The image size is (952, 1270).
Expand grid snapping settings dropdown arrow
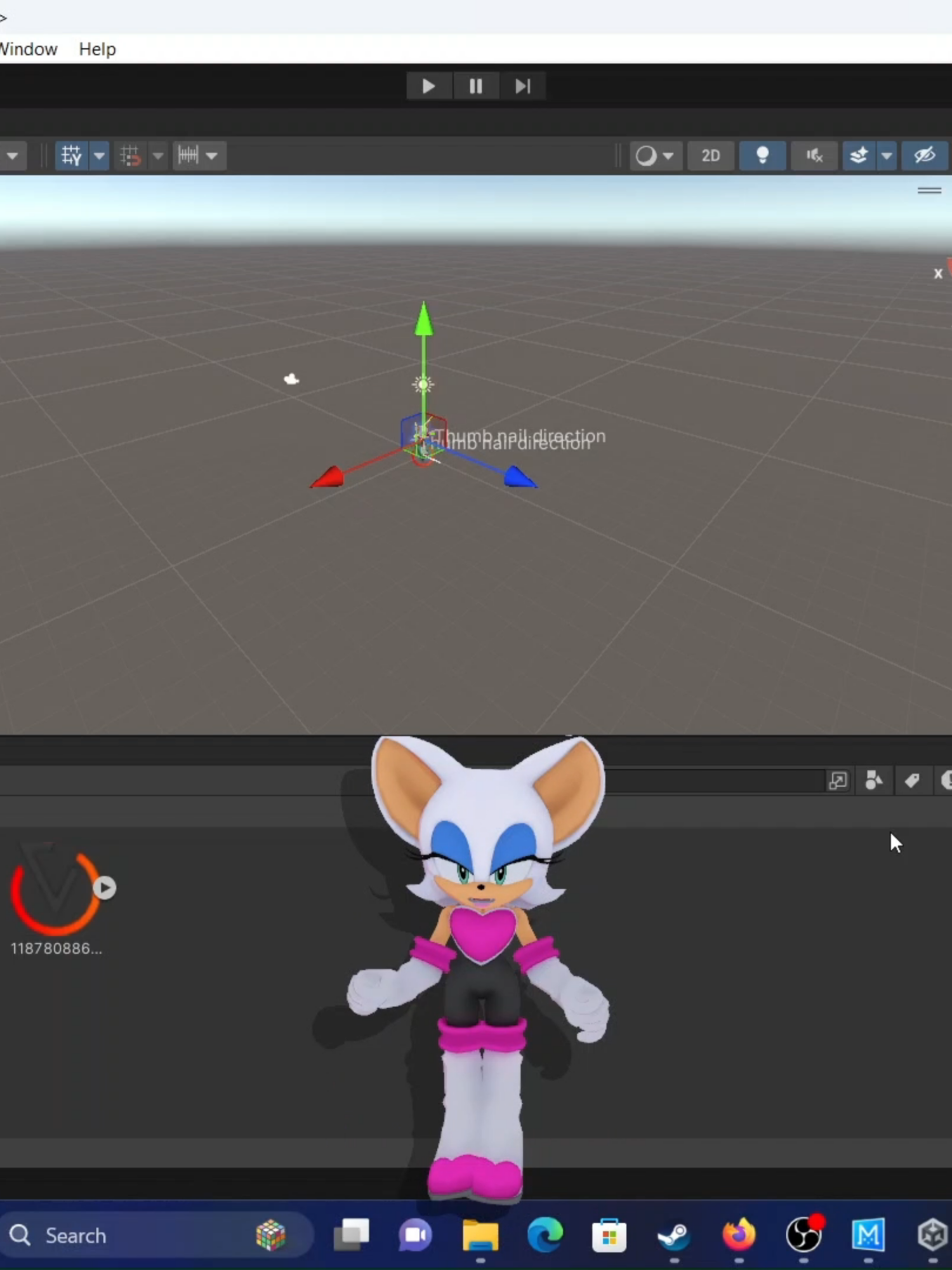158,156
